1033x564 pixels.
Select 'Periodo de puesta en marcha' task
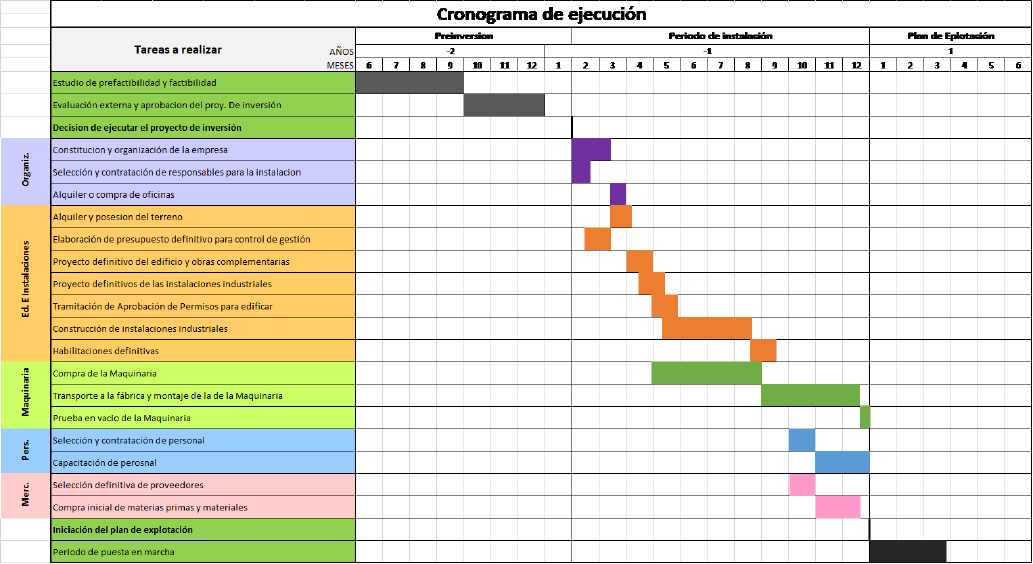pyautogui.click(x=203, y=552)
